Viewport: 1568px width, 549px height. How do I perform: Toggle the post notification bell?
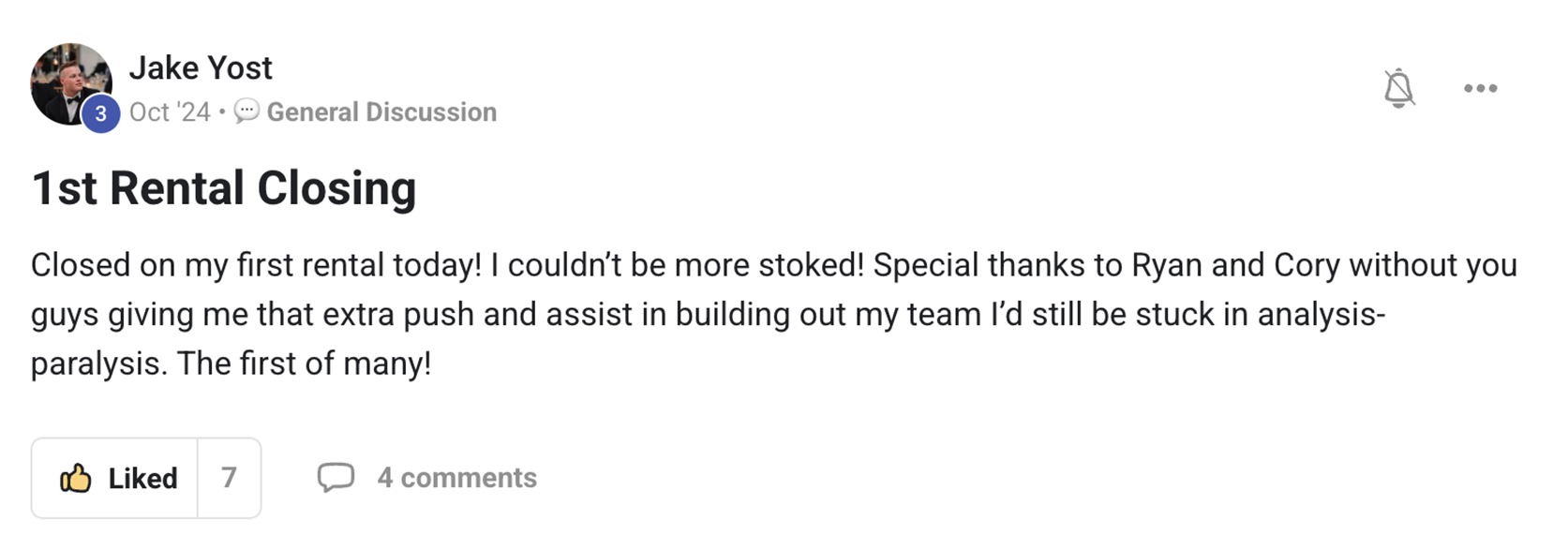pyautogui.click(x=1398, y=88)
